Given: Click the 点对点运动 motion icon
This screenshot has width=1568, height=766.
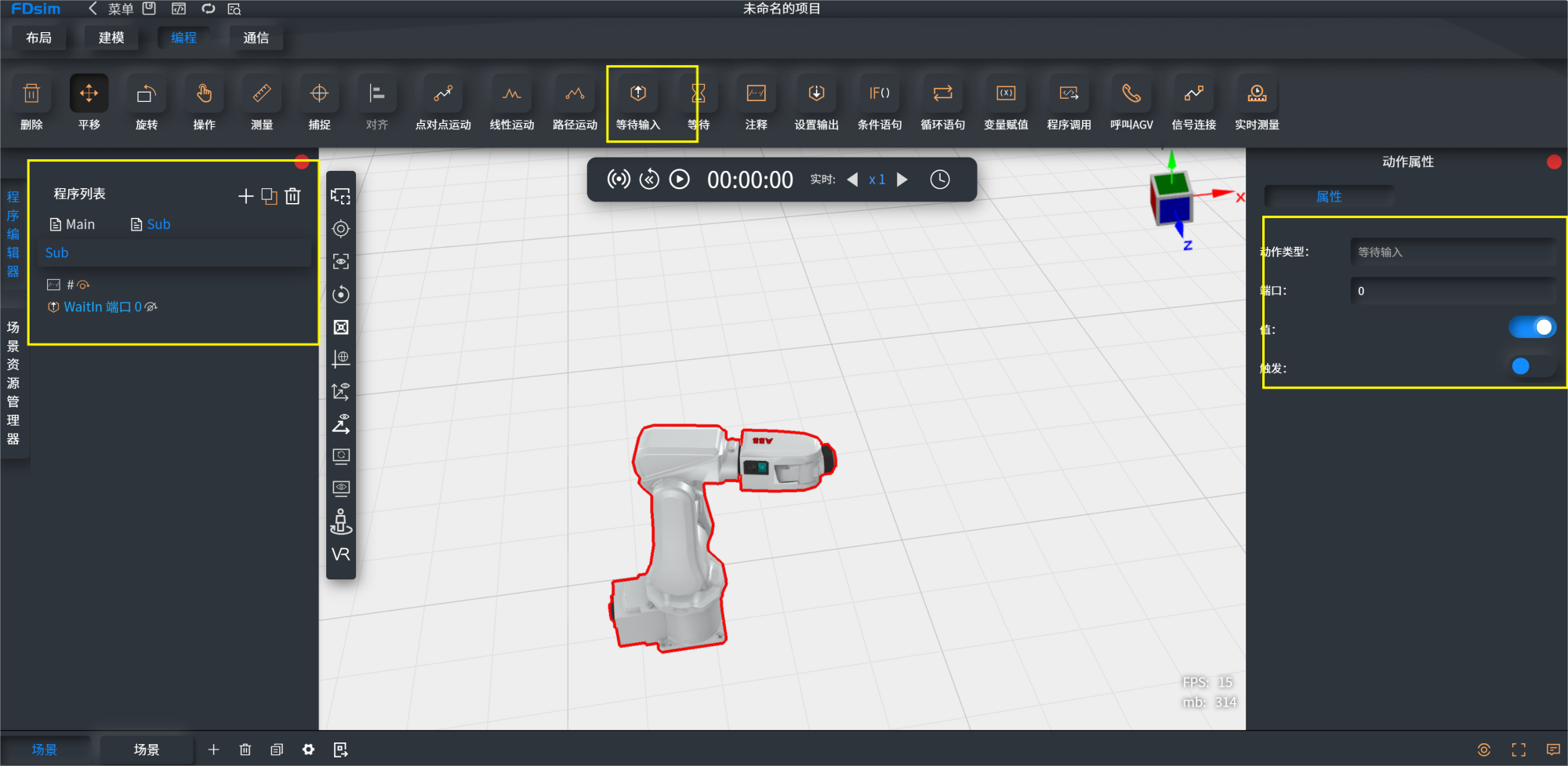Looking at the screenshot, I should [x=443, y=94].
